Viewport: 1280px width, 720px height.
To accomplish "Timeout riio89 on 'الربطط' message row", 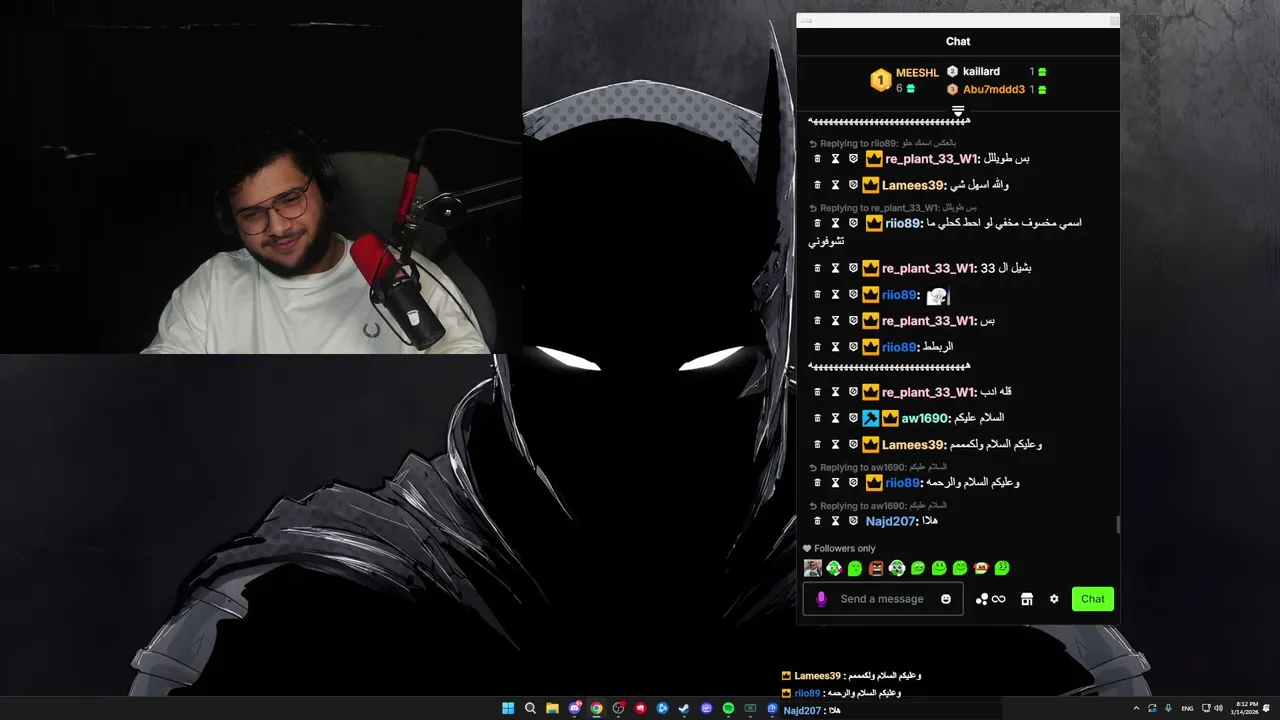I will click(x=835, y=347).
